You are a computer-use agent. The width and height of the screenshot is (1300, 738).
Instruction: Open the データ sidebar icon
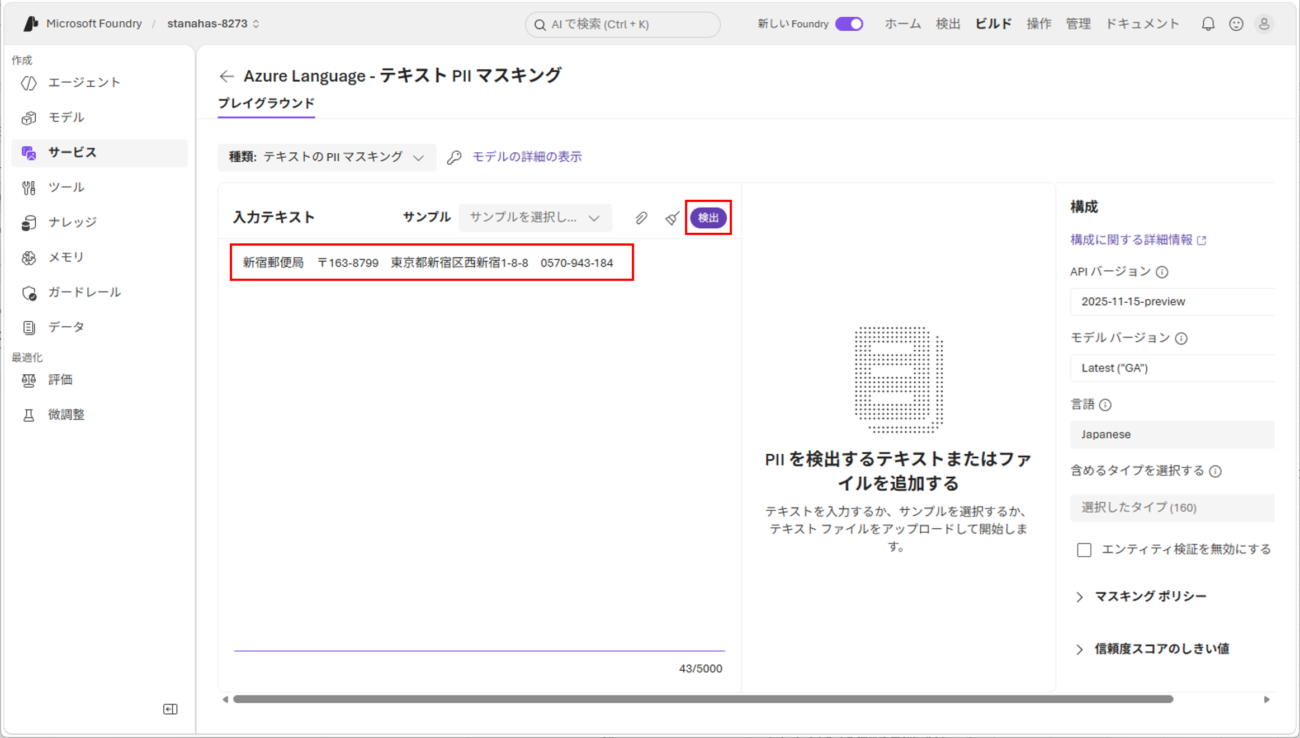[x=29, y=327]
